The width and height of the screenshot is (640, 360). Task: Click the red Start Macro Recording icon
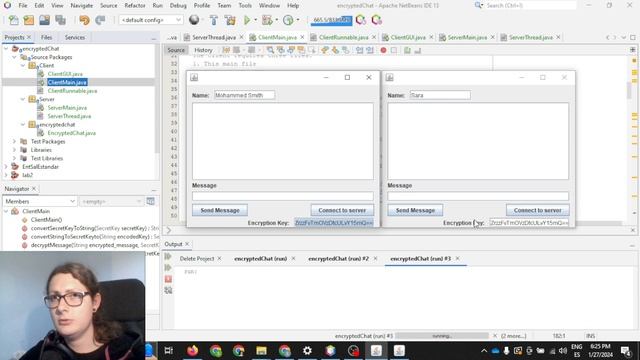click(383, 50)
